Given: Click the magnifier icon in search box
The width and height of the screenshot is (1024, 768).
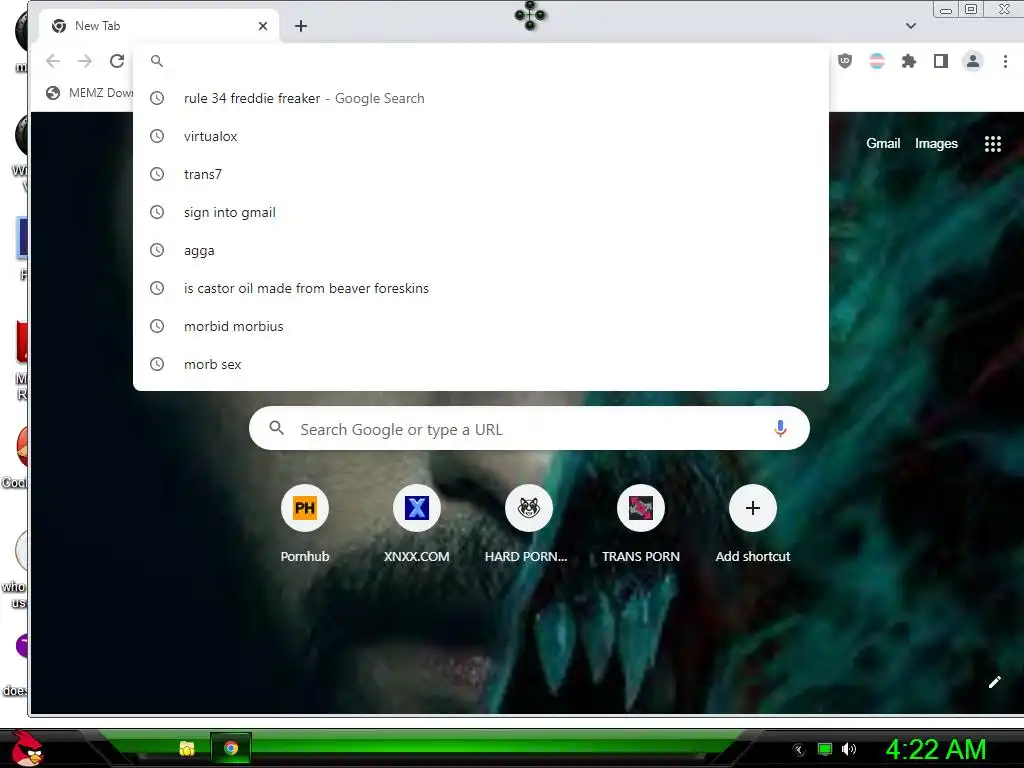Looking at the screenshot, I should click(x=276, y=428).
